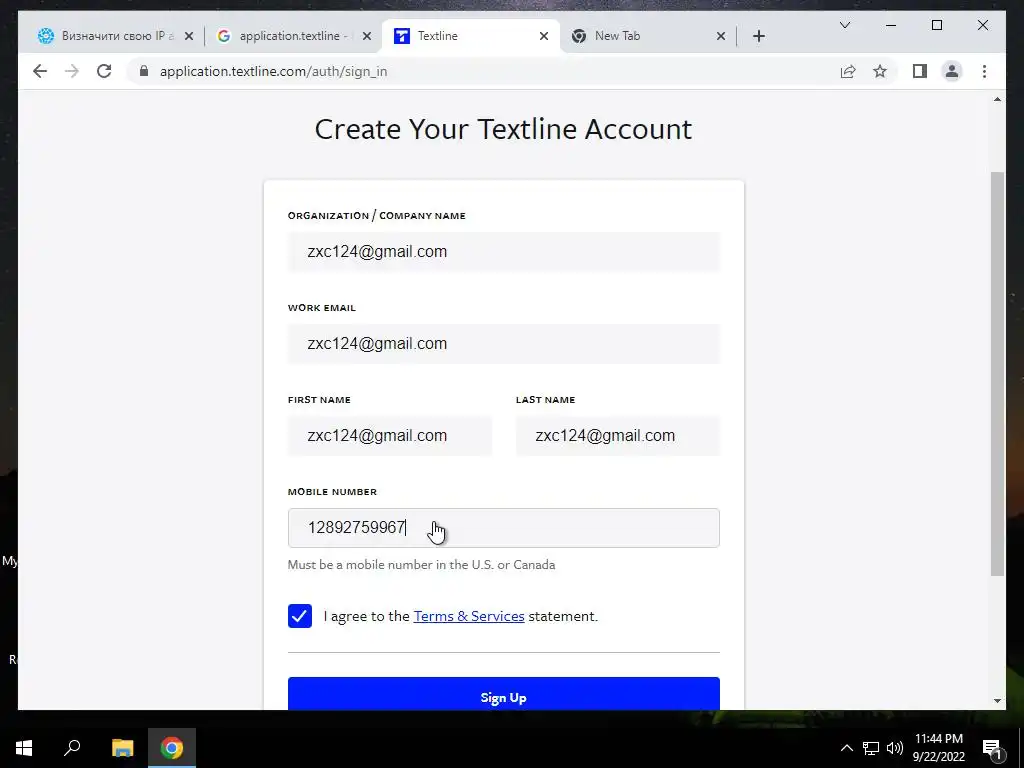This screenshot has width=1024, height=768.
Task: Click the Mobile Number field
Action: click(x=504, y=528)
